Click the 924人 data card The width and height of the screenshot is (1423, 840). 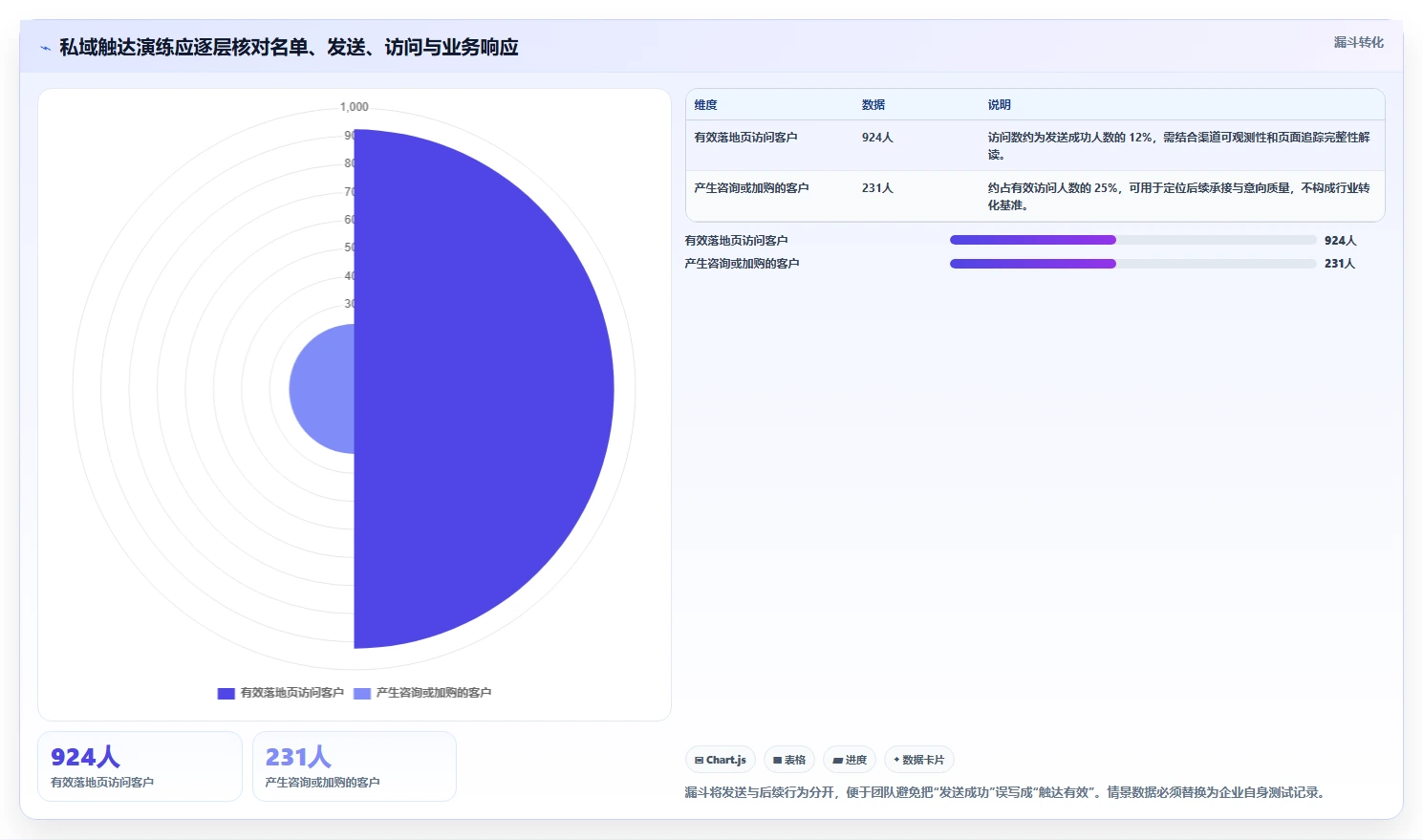(140, 766)
